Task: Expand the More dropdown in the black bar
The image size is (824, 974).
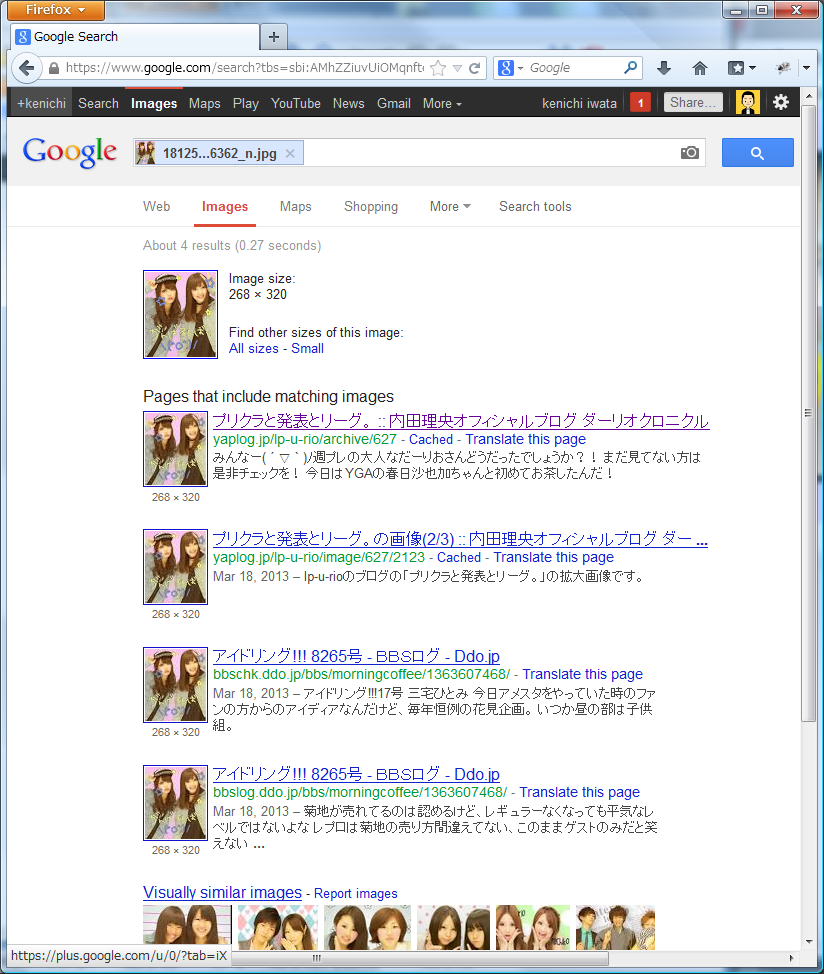Action: tap(442, 104)
